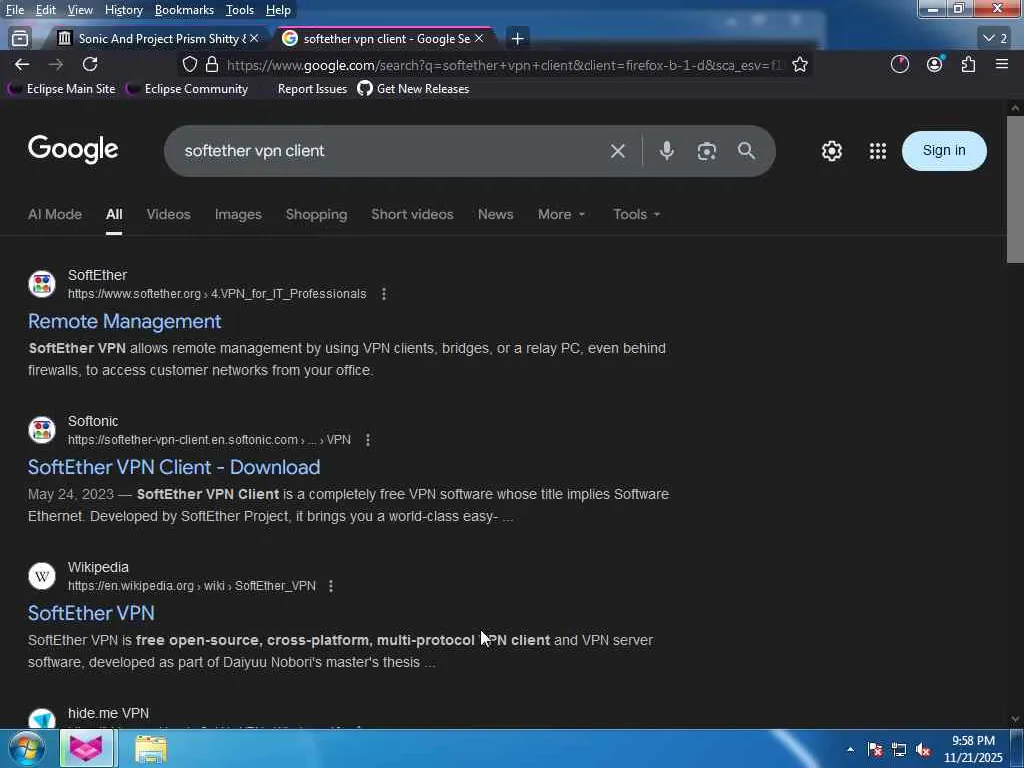Select the Short videos tab
This screenshot has height=768, width=1024.
click(x=412, y=214)
